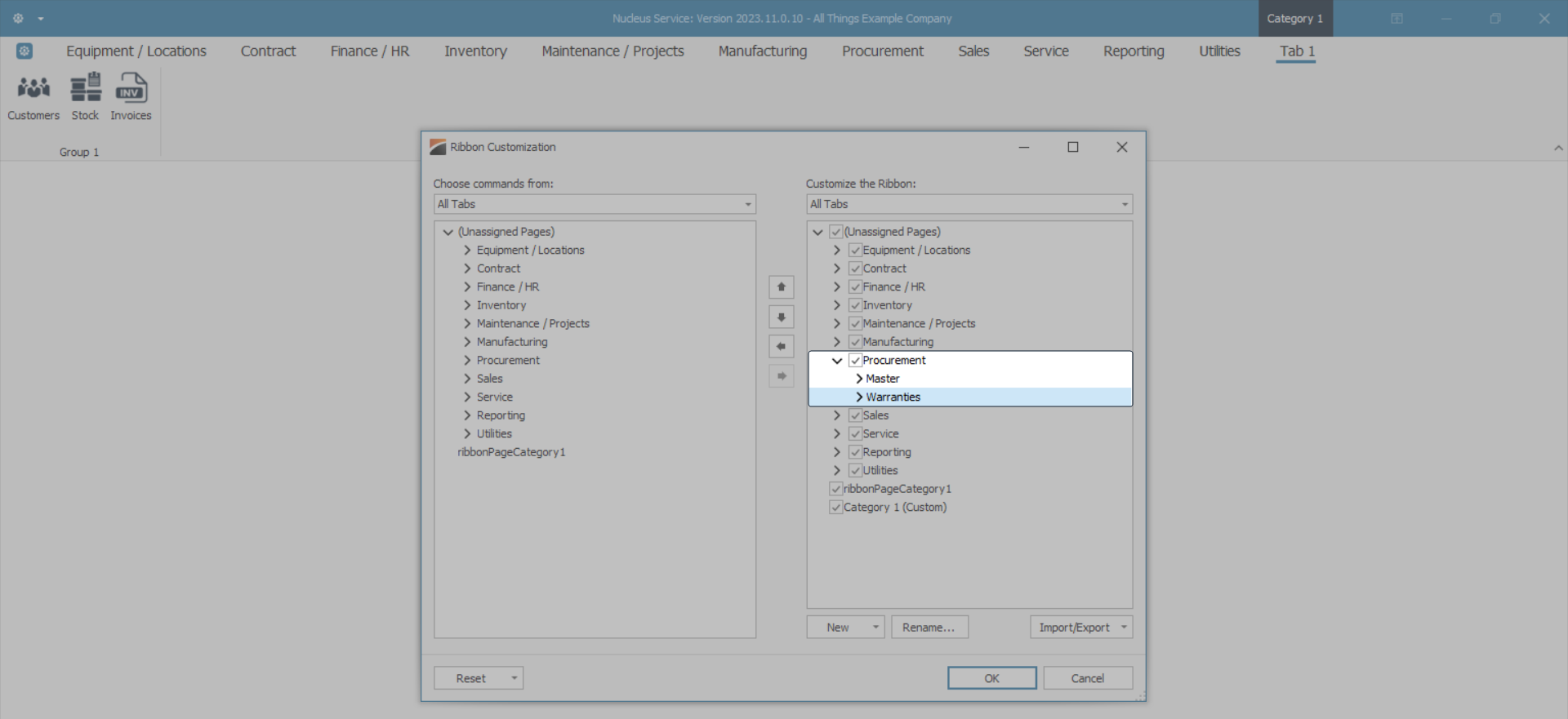Minimize the Ribbon Customization dialog

[1024, 147]
